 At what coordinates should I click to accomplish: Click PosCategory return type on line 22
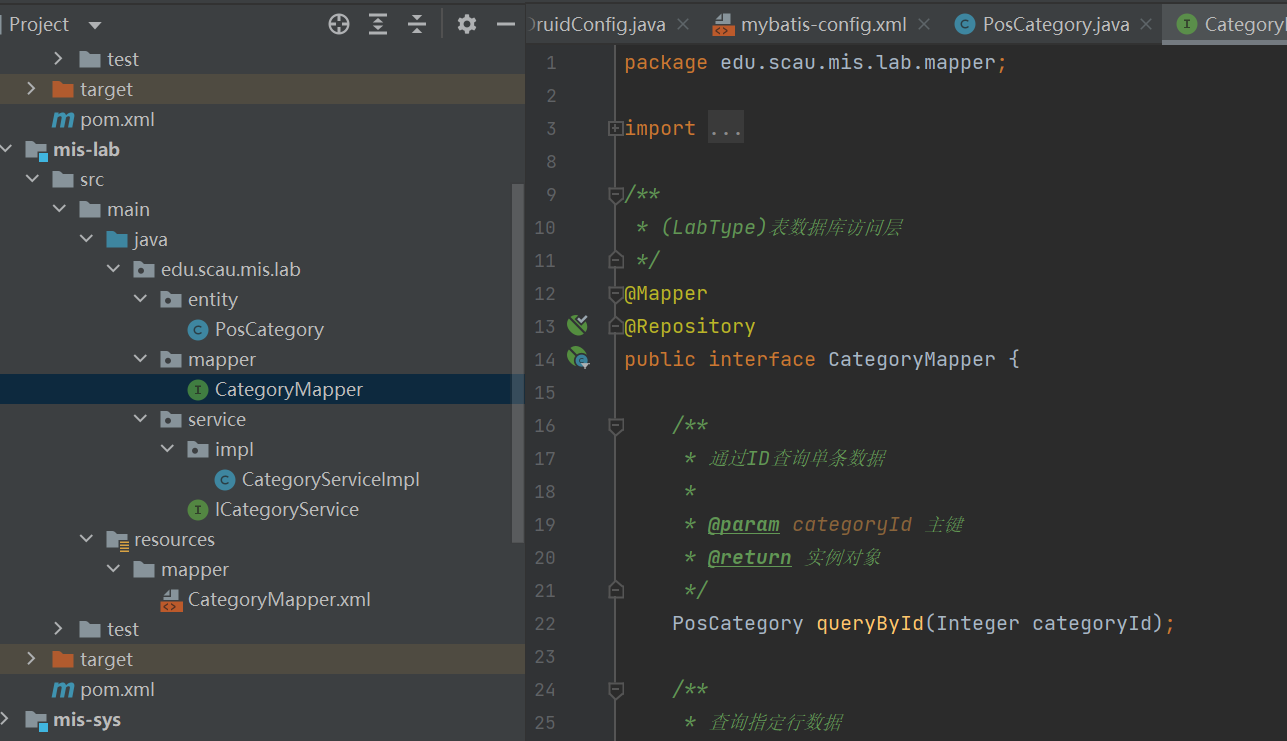(738, 623)
